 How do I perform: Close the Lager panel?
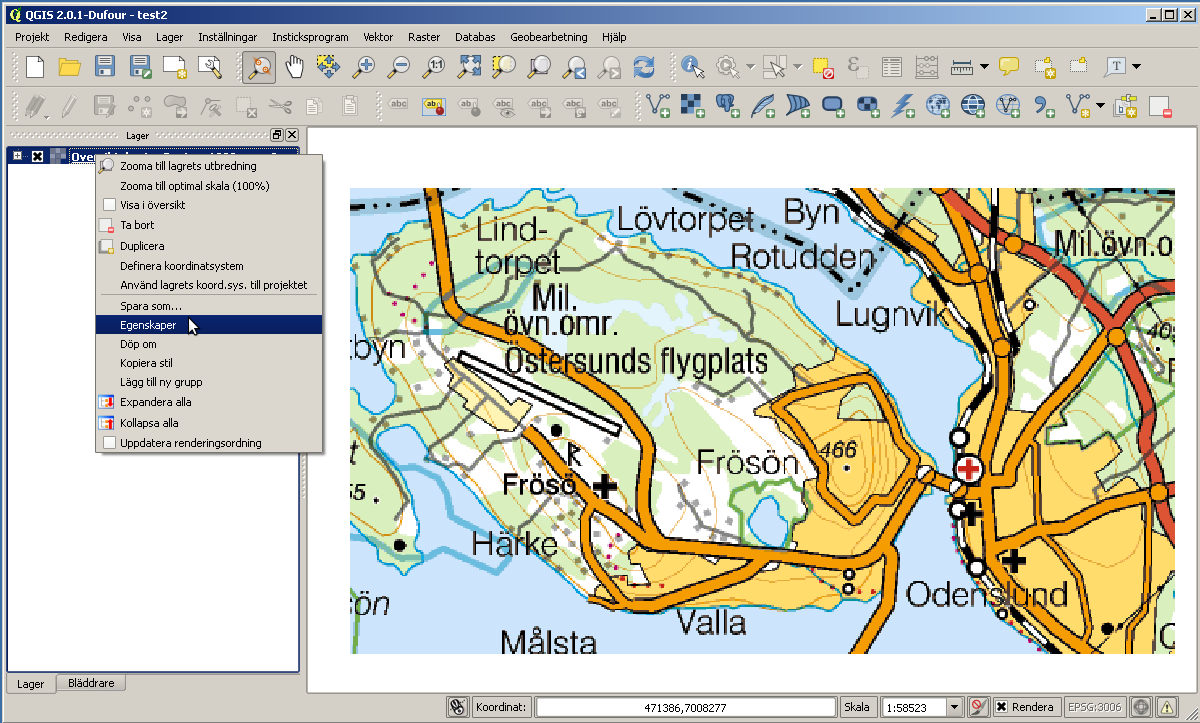coord(292,135)
